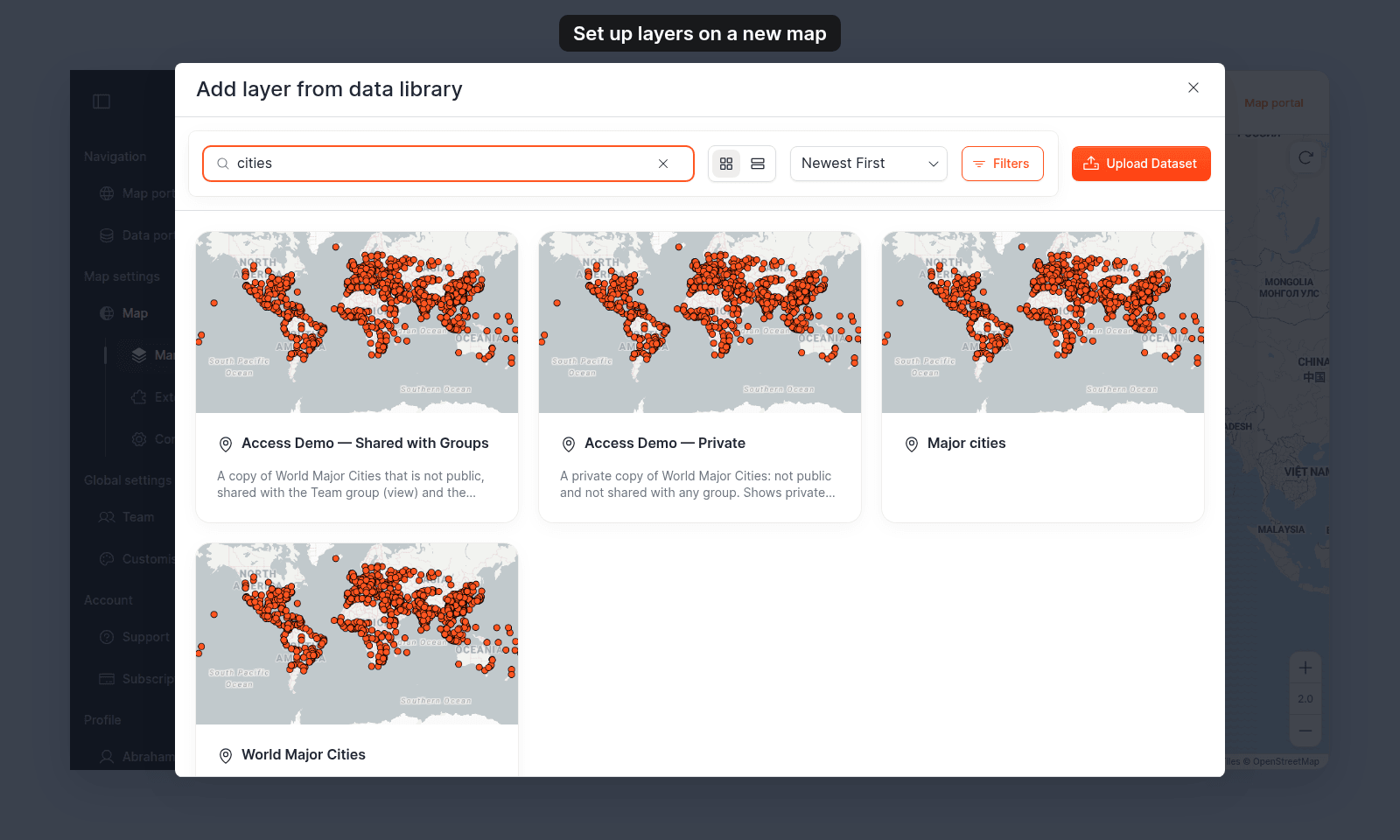
Task: Clear the cities search text
Action: pyautogui.click(x=663, y=164)
